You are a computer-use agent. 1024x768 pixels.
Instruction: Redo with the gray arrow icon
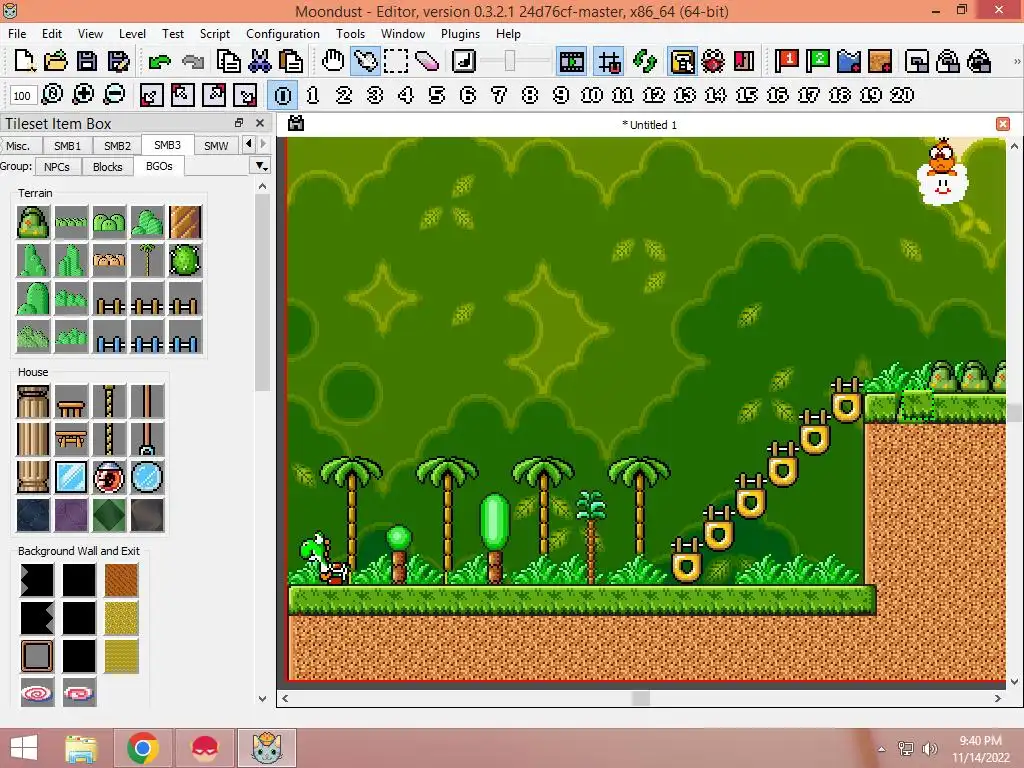pos(192,61)
